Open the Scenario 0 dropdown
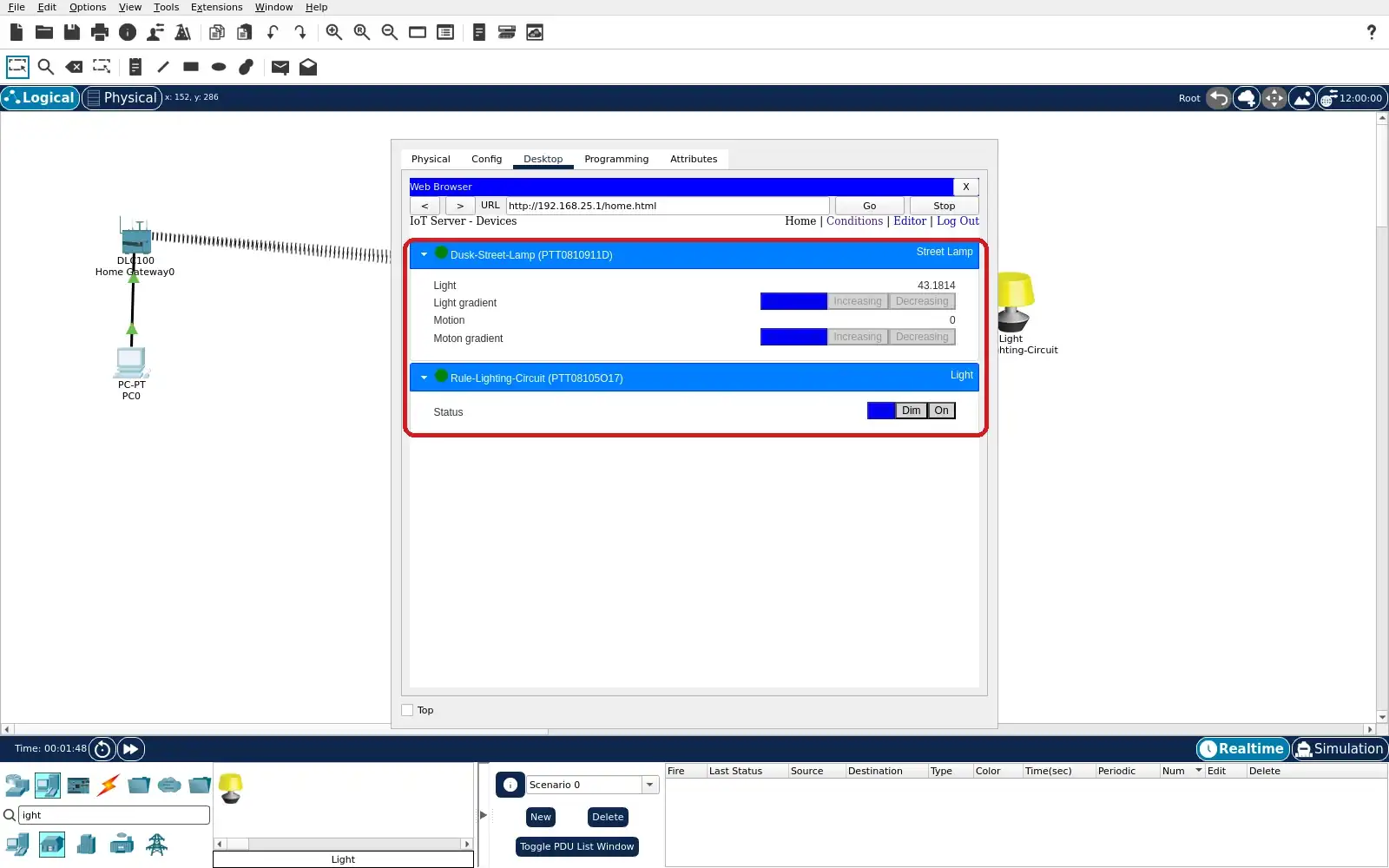 click(649, 785)
